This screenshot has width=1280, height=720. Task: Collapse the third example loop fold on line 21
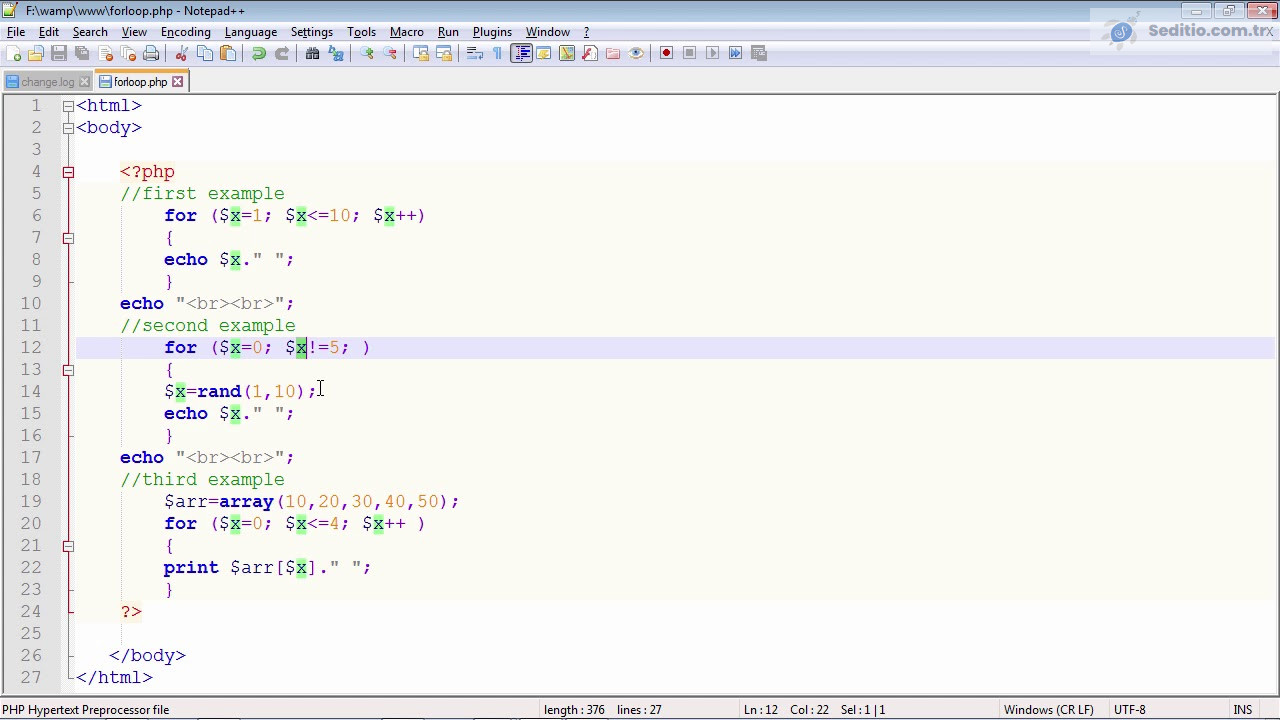click(67, 545)
